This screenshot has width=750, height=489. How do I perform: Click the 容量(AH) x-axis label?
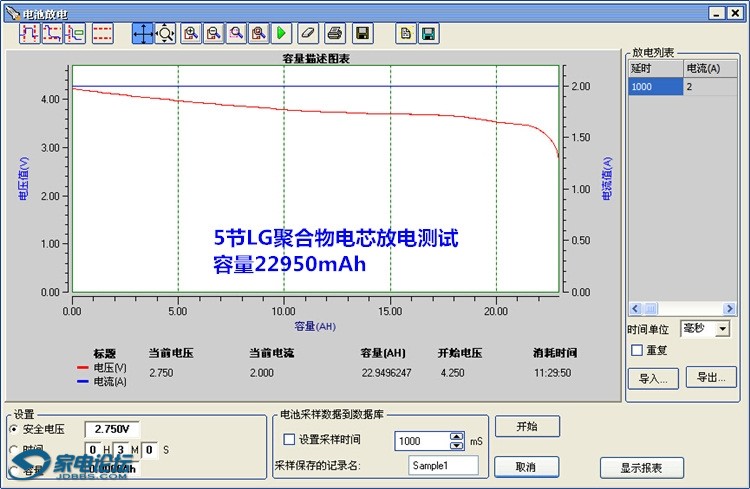click(x=315, y=326)
